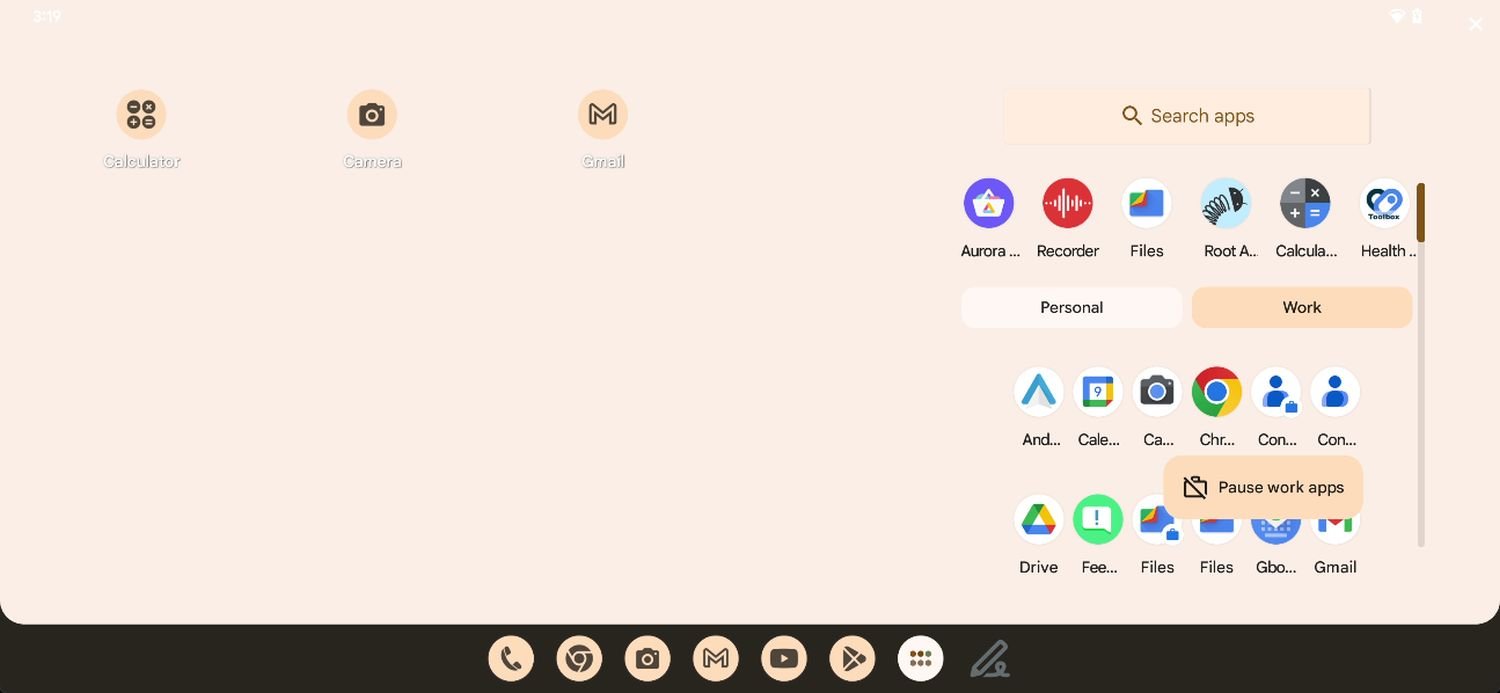Open the Root app with fishbone icon
1500x693 pixels.
click(1226, 204)
